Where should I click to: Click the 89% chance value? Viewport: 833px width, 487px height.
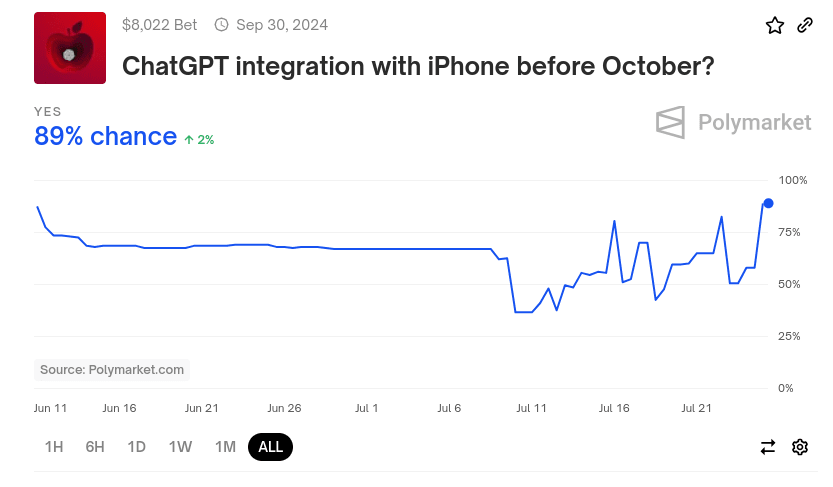[105, 137]
